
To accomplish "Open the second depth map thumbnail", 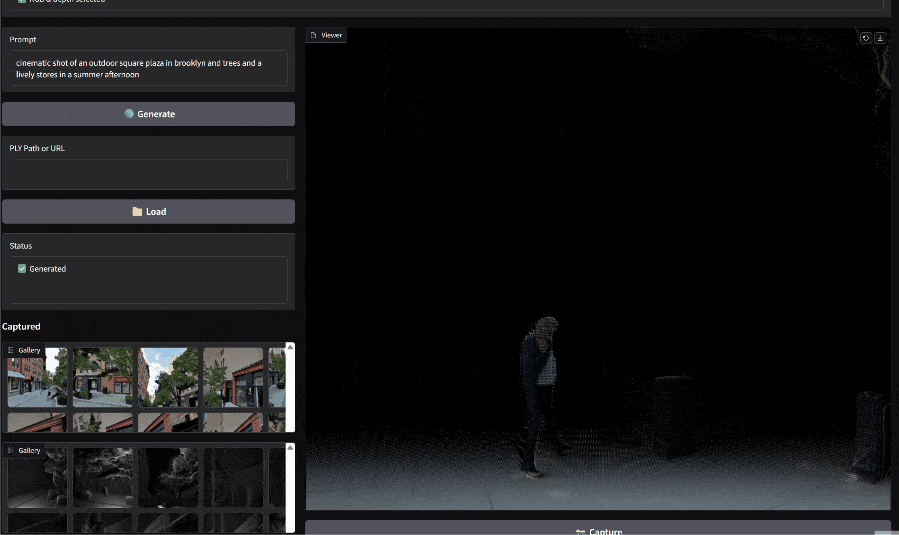I will 103,478.
